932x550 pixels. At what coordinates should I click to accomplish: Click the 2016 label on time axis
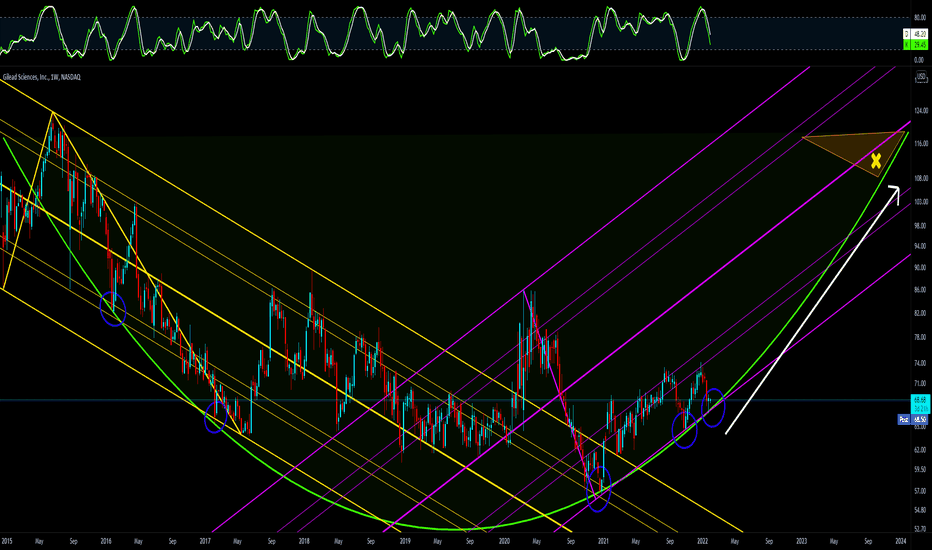pos(106,542)
